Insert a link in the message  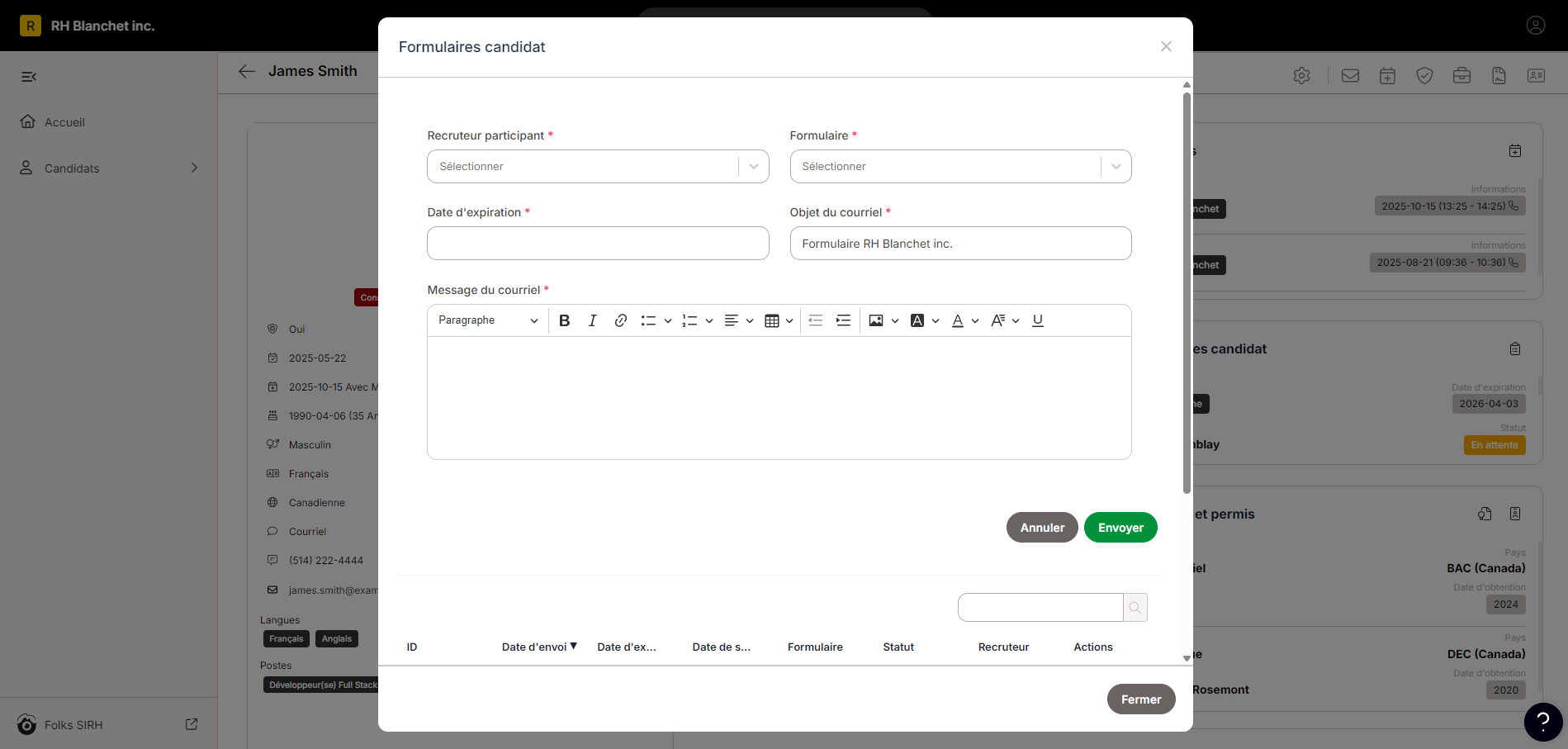pos(621,320)
